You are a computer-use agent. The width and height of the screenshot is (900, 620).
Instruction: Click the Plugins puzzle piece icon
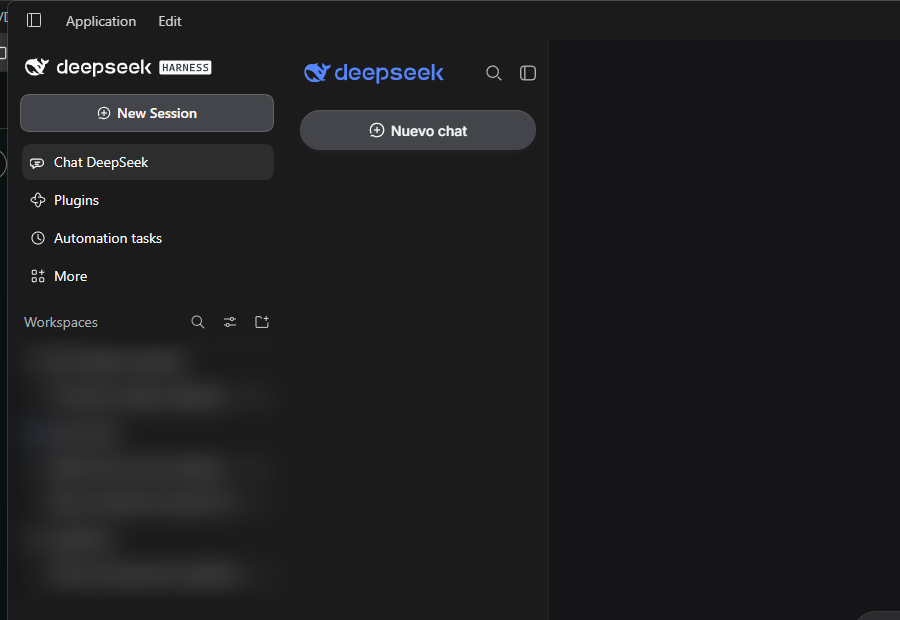point(38,200)
